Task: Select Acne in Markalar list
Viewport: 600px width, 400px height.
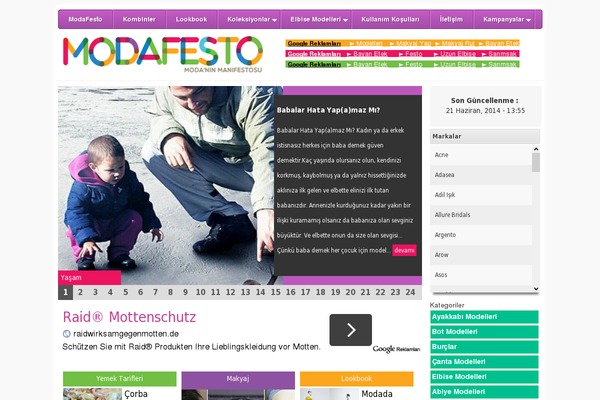Action: click(x=481, y=155)
